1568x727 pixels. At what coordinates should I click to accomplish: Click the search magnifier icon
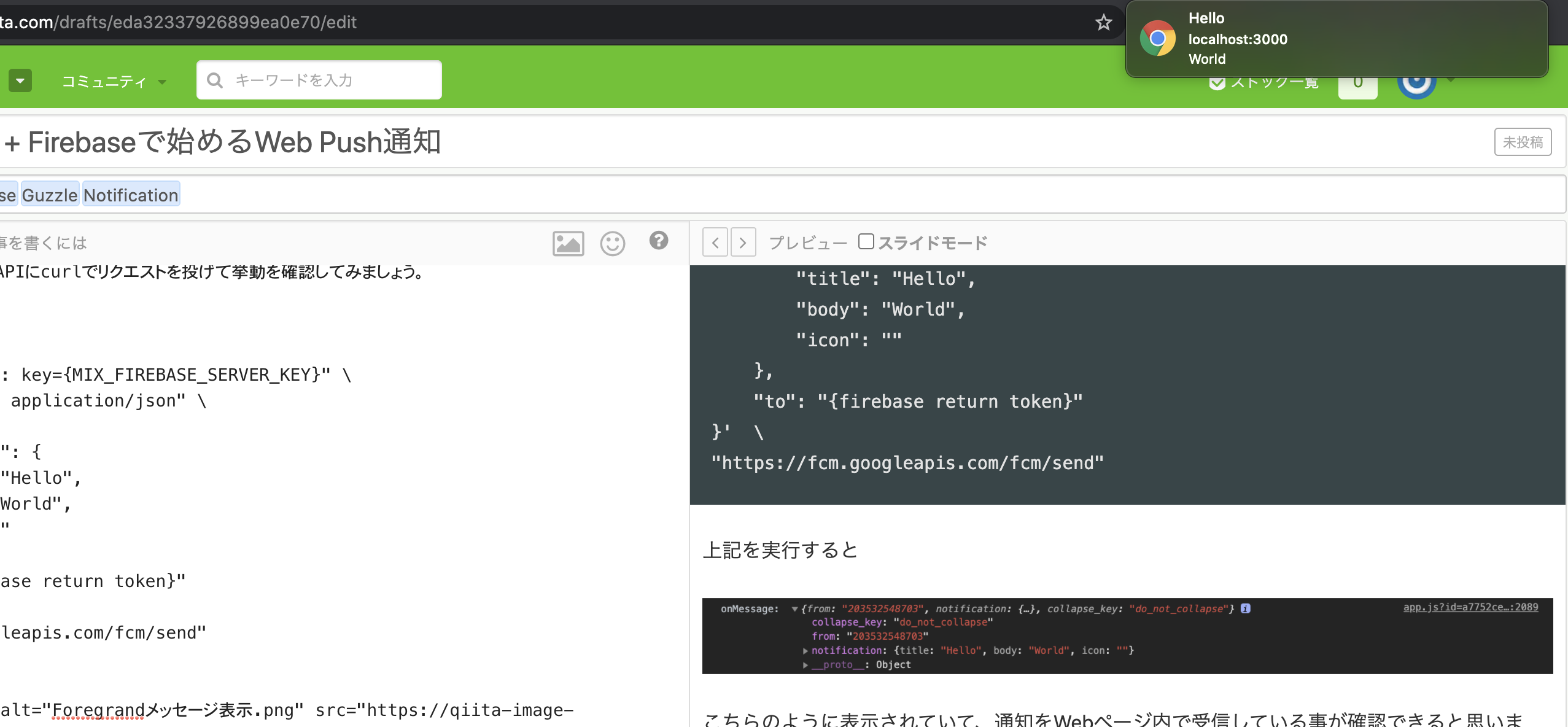(214, 80)
